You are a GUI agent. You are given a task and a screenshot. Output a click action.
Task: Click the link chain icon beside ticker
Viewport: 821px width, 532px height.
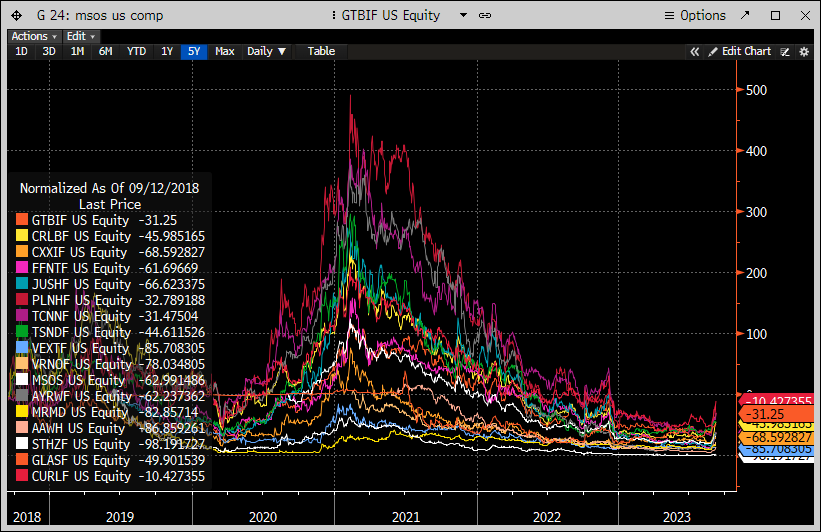pos(485,16)
